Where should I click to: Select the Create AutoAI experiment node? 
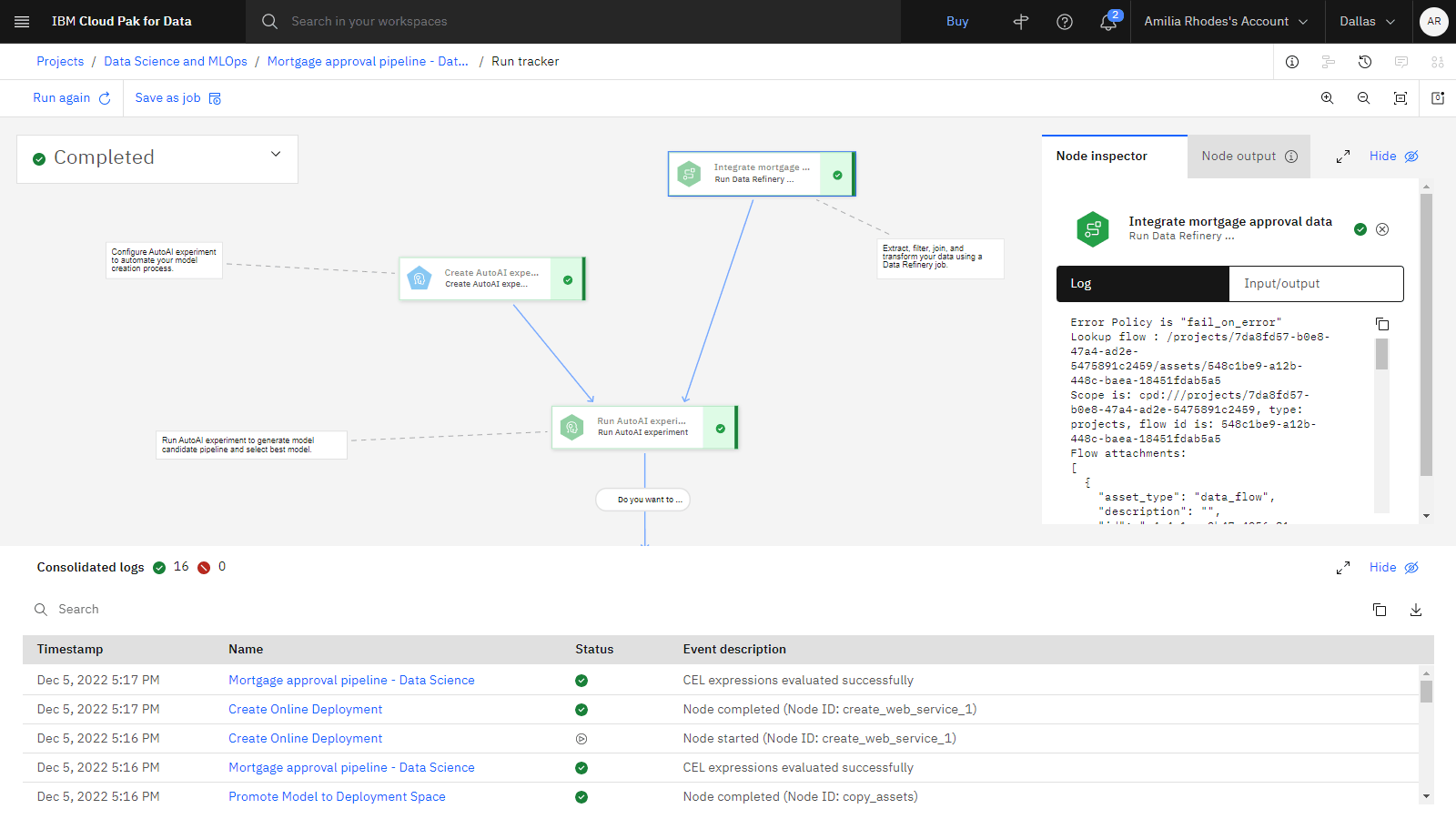(492, 278)
